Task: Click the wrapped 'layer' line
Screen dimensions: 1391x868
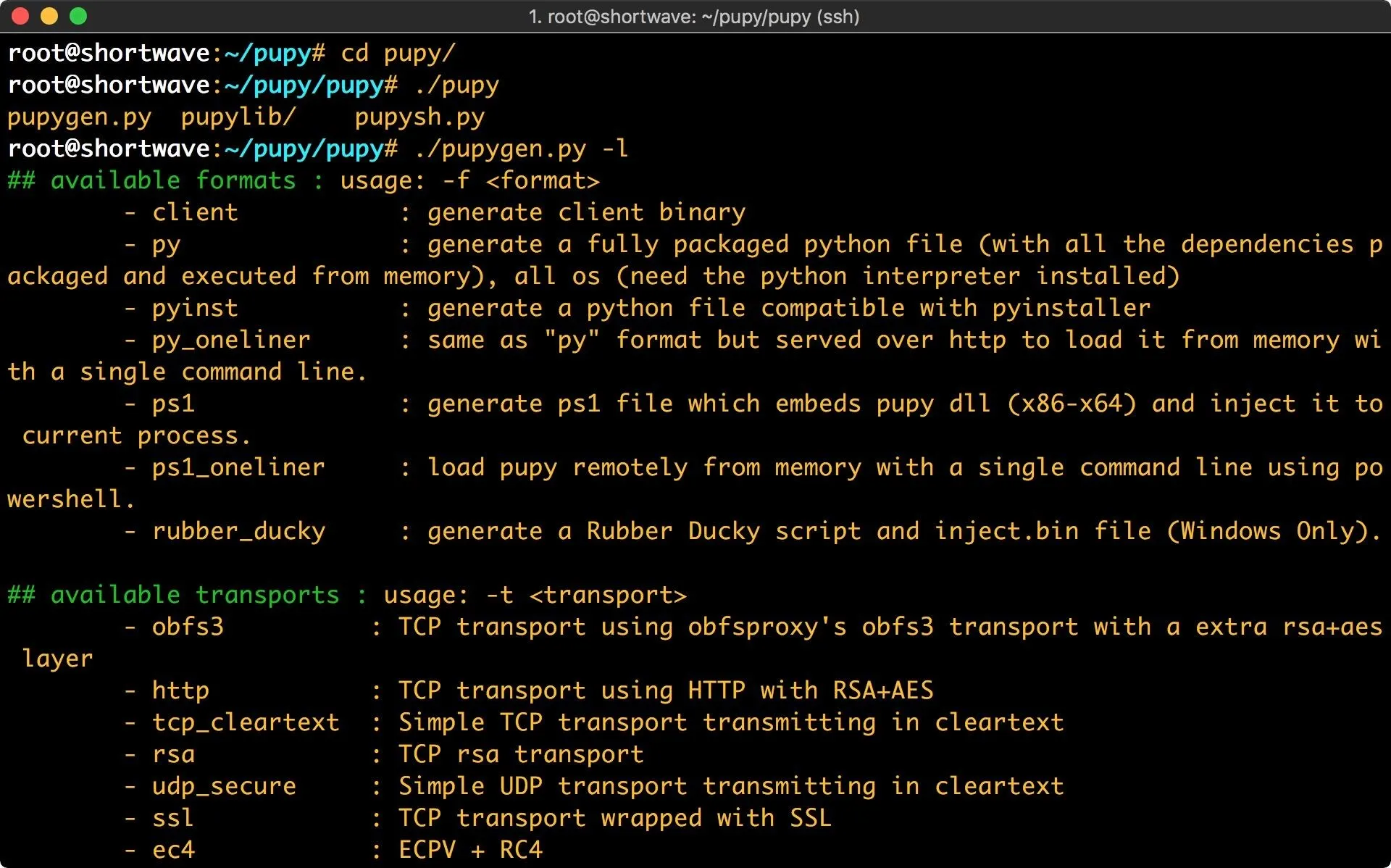Action: pyautogui.click(x=58, y=659)
